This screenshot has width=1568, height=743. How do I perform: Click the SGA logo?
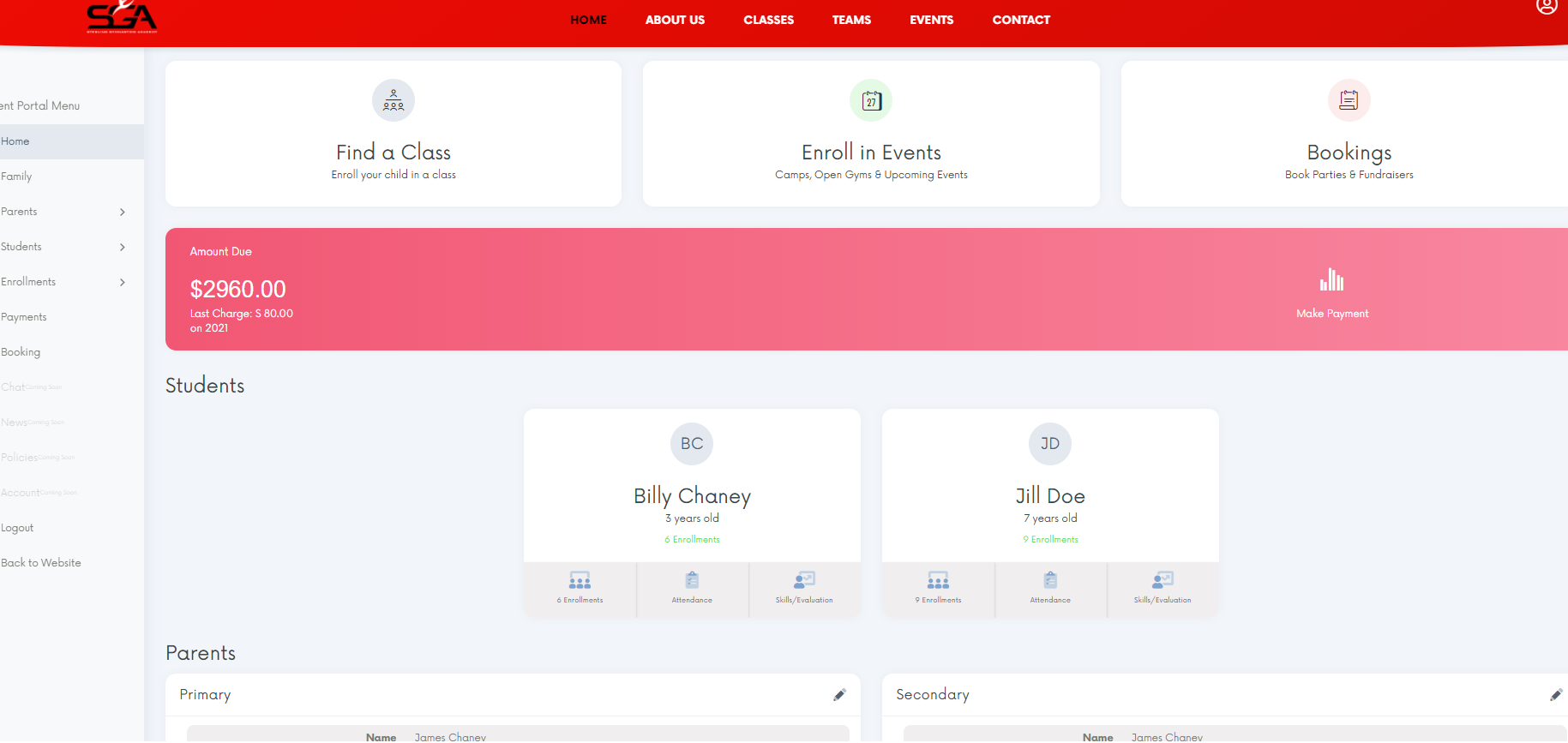point(122,17)
